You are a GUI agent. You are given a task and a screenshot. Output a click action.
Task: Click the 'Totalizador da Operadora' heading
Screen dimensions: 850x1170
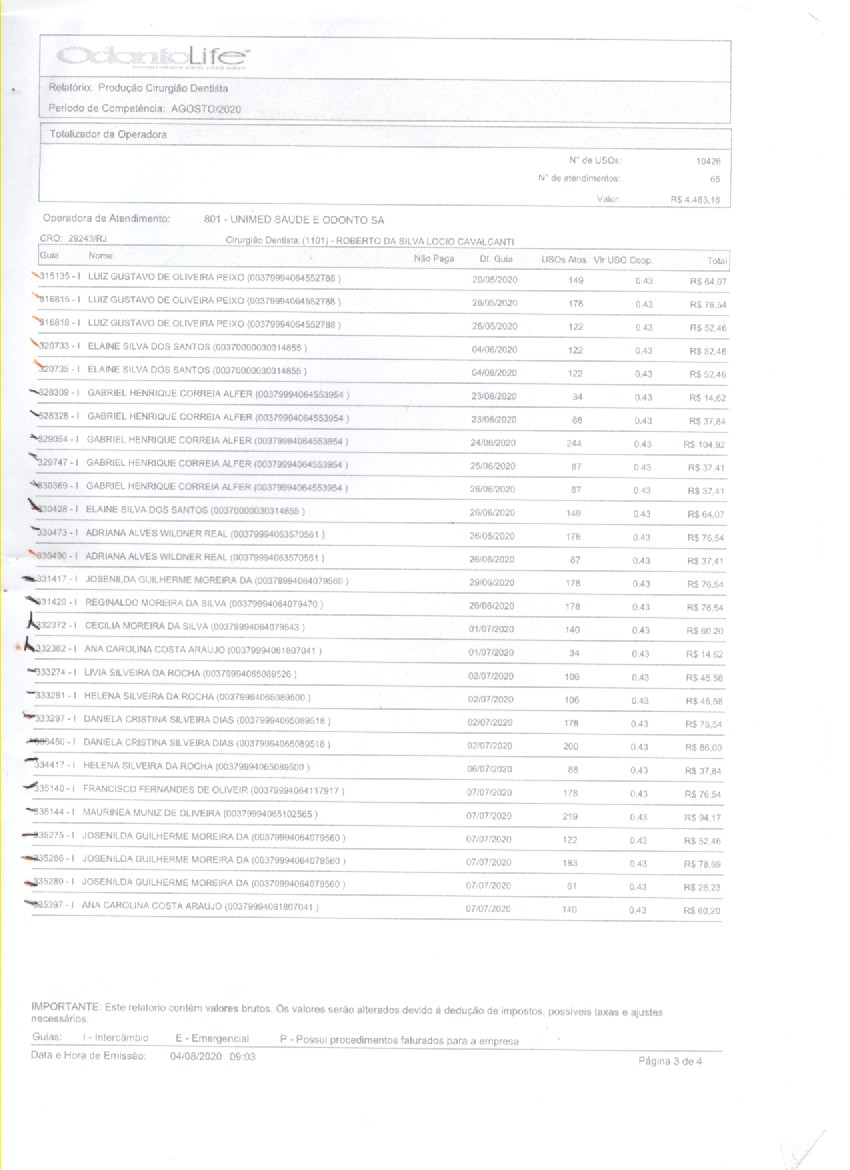point(108,135)
